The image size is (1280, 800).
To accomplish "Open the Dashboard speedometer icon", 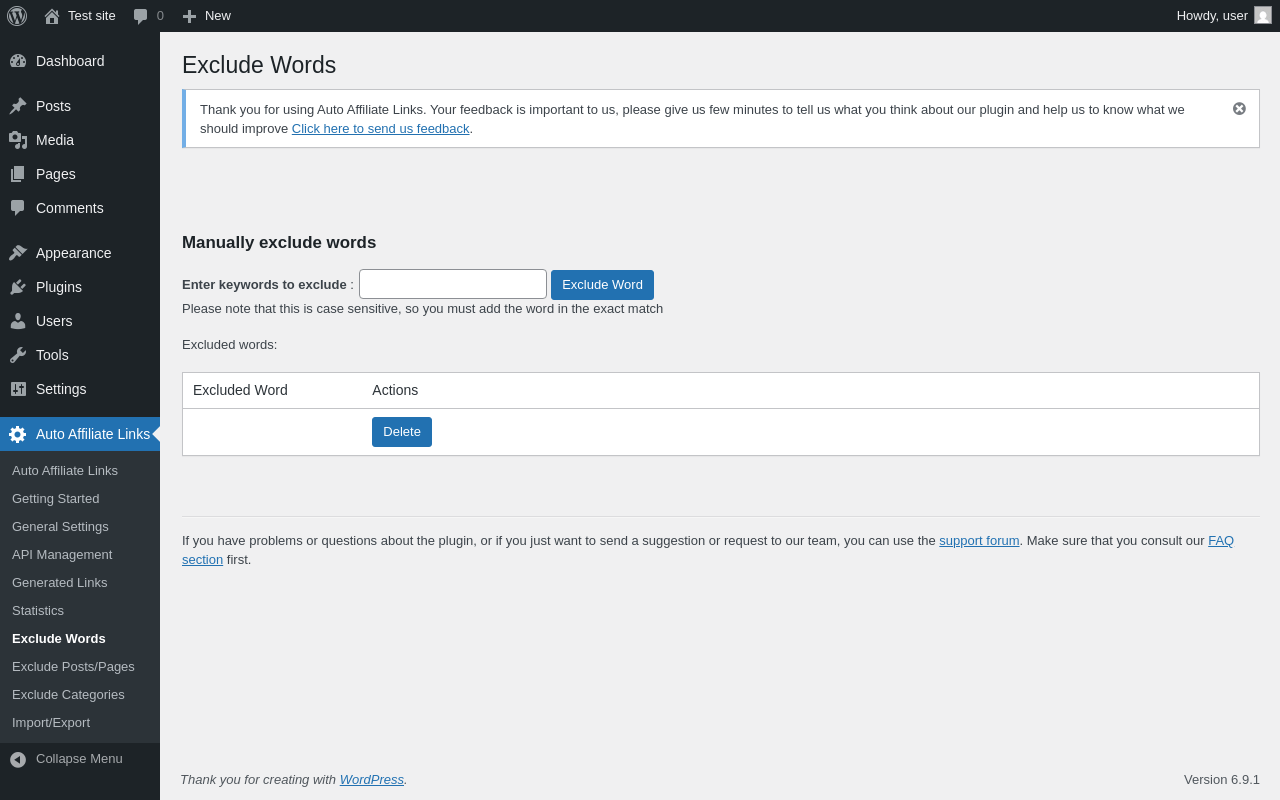I will point(18,61).
